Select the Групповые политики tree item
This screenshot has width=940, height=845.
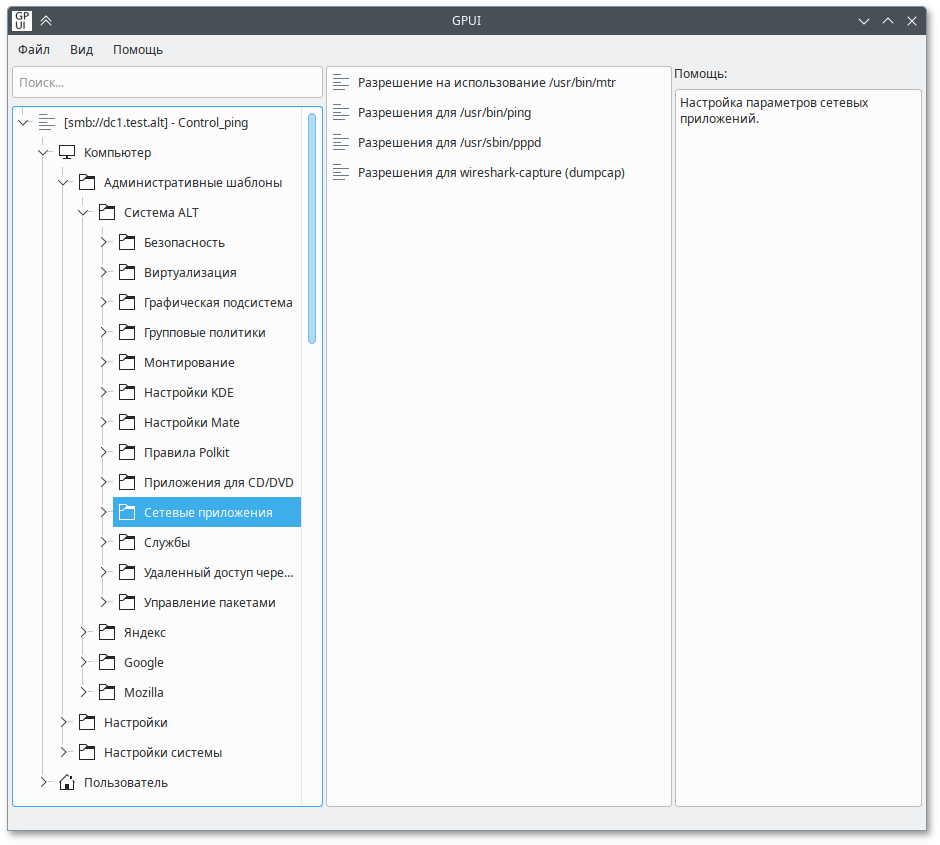click(204, 332)
